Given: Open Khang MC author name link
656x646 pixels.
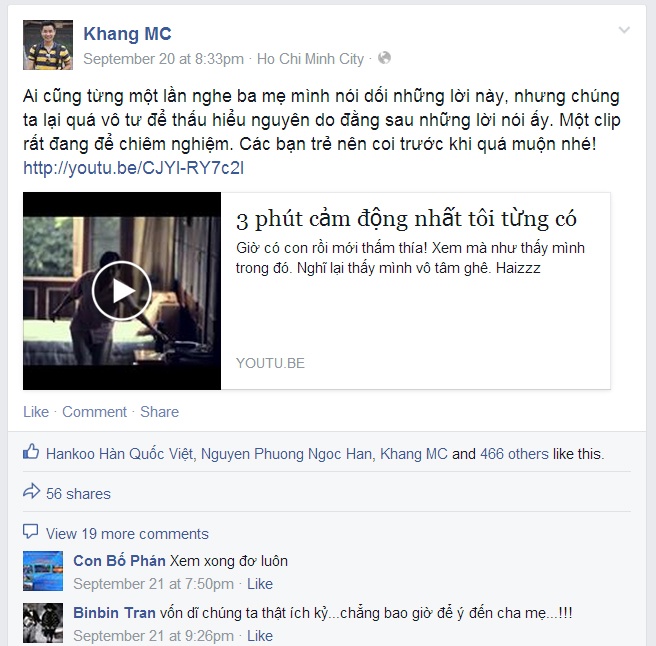Looking at the screenshot, I should point(127,34).
